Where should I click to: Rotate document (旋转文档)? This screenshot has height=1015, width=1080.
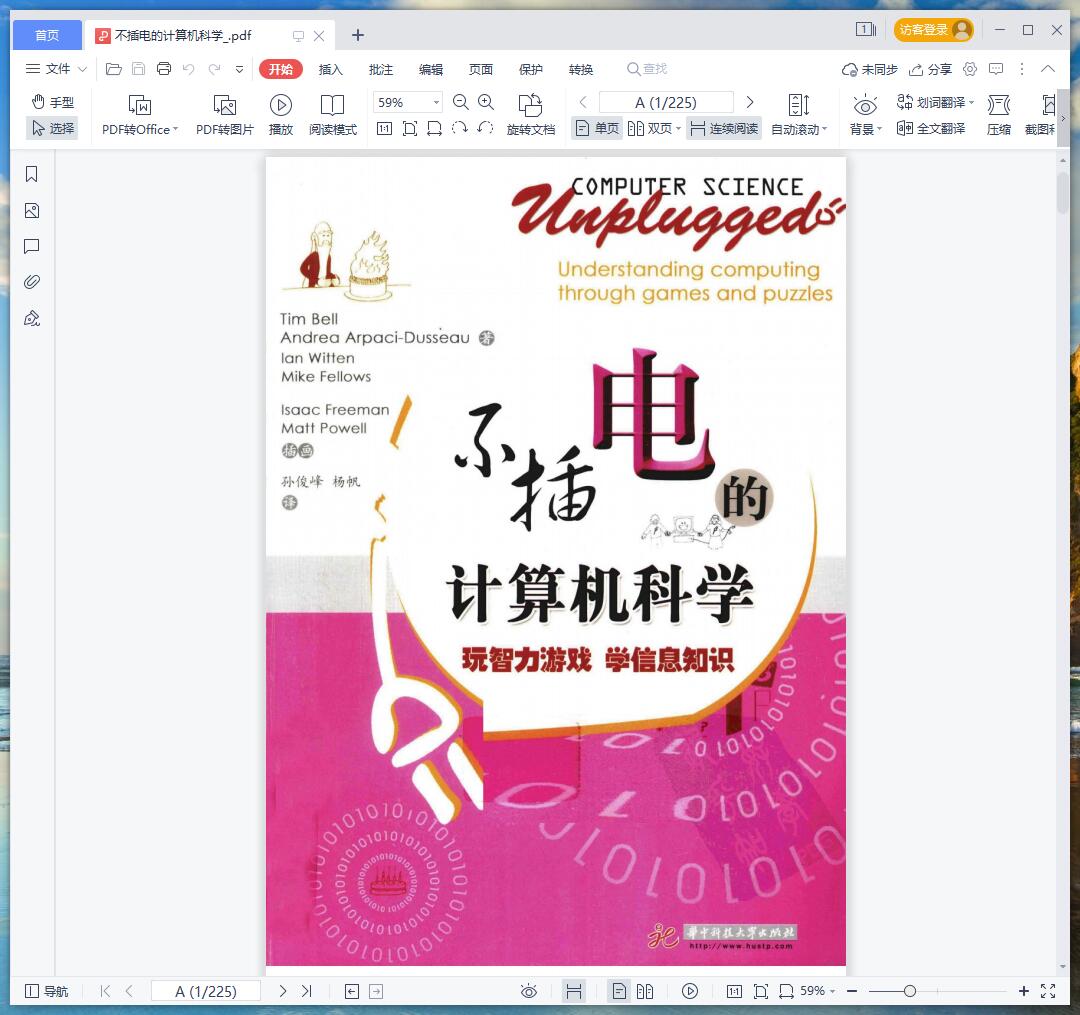tap(530, 115)
